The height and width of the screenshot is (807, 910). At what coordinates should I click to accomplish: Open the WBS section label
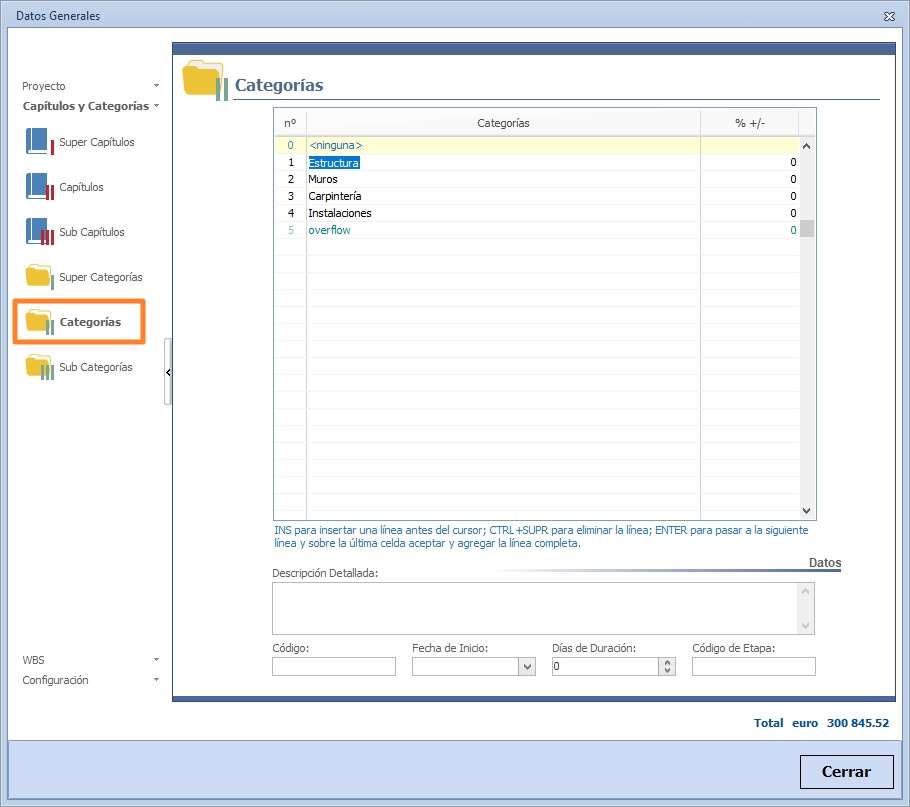pyautogui.click(x=34, y=660)
